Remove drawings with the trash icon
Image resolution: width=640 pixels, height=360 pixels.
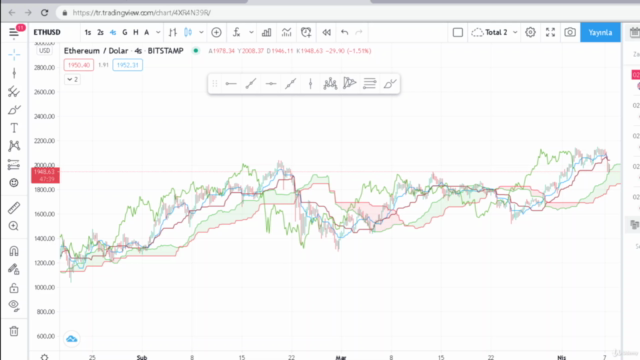14,331
